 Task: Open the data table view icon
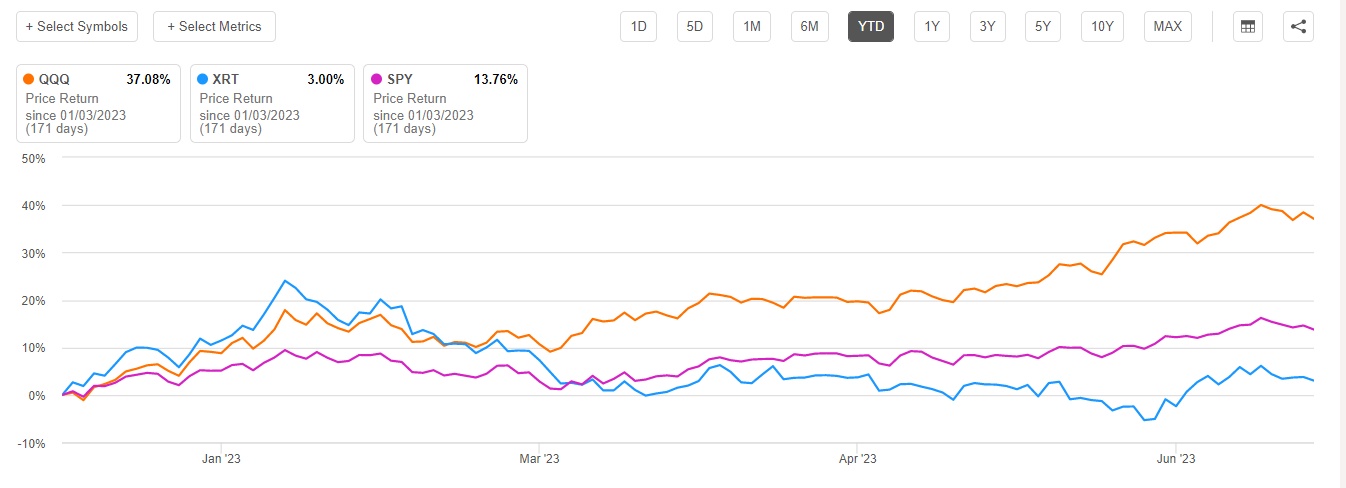coord(1247,27)
